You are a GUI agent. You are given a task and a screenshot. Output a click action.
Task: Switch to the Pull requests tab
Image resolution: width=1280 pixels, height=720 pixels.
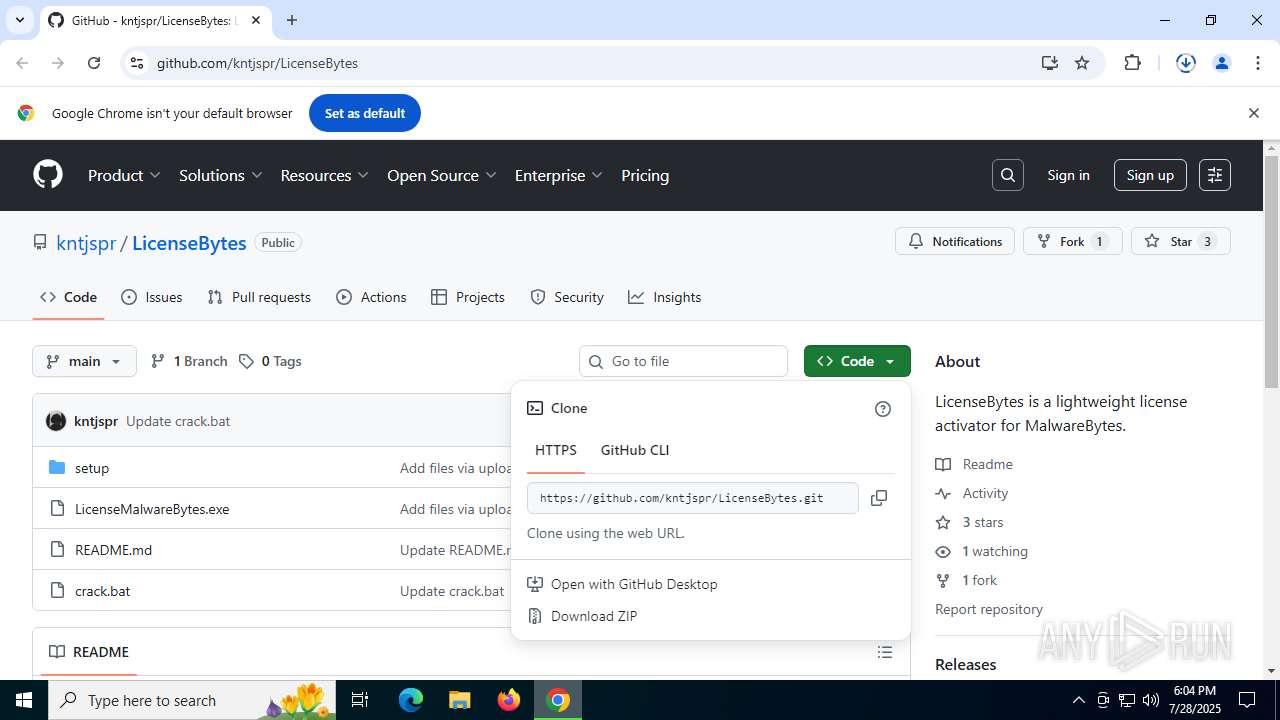coord(259,297)
